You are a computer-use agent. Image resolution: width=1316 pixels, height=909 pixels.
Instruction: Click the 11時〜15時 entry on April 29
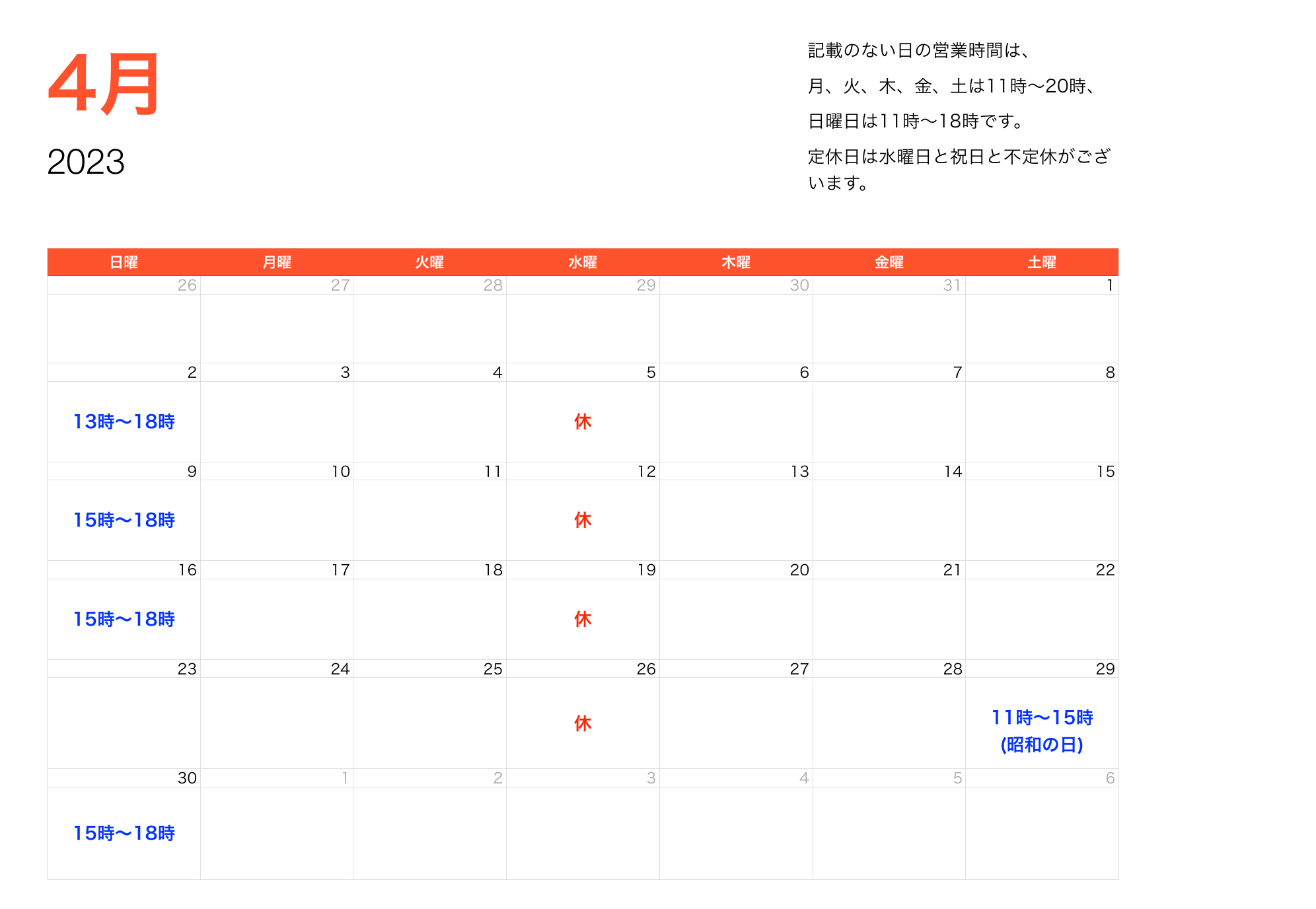1042,717
